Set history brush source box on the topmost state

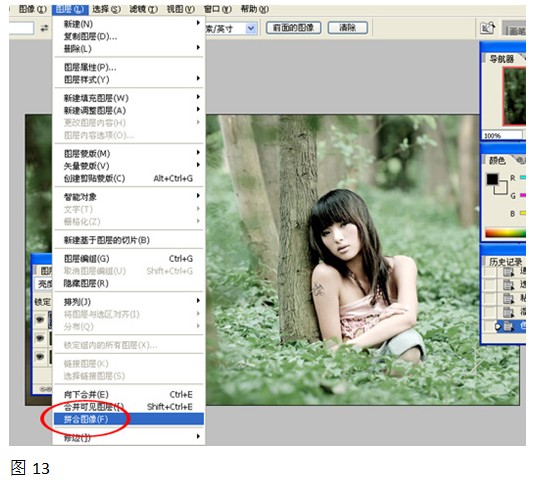pos(489,272)
